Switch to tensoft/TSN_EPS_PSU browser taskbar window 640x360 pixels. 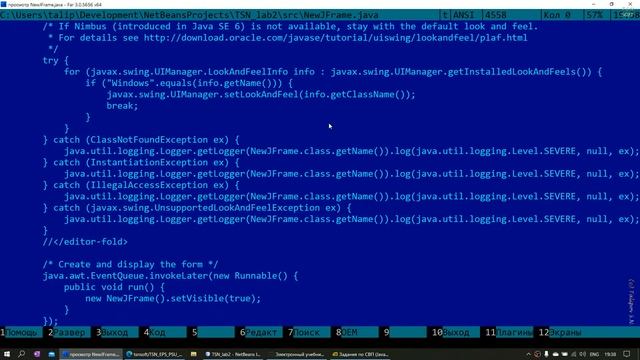[x=154, y=354]
